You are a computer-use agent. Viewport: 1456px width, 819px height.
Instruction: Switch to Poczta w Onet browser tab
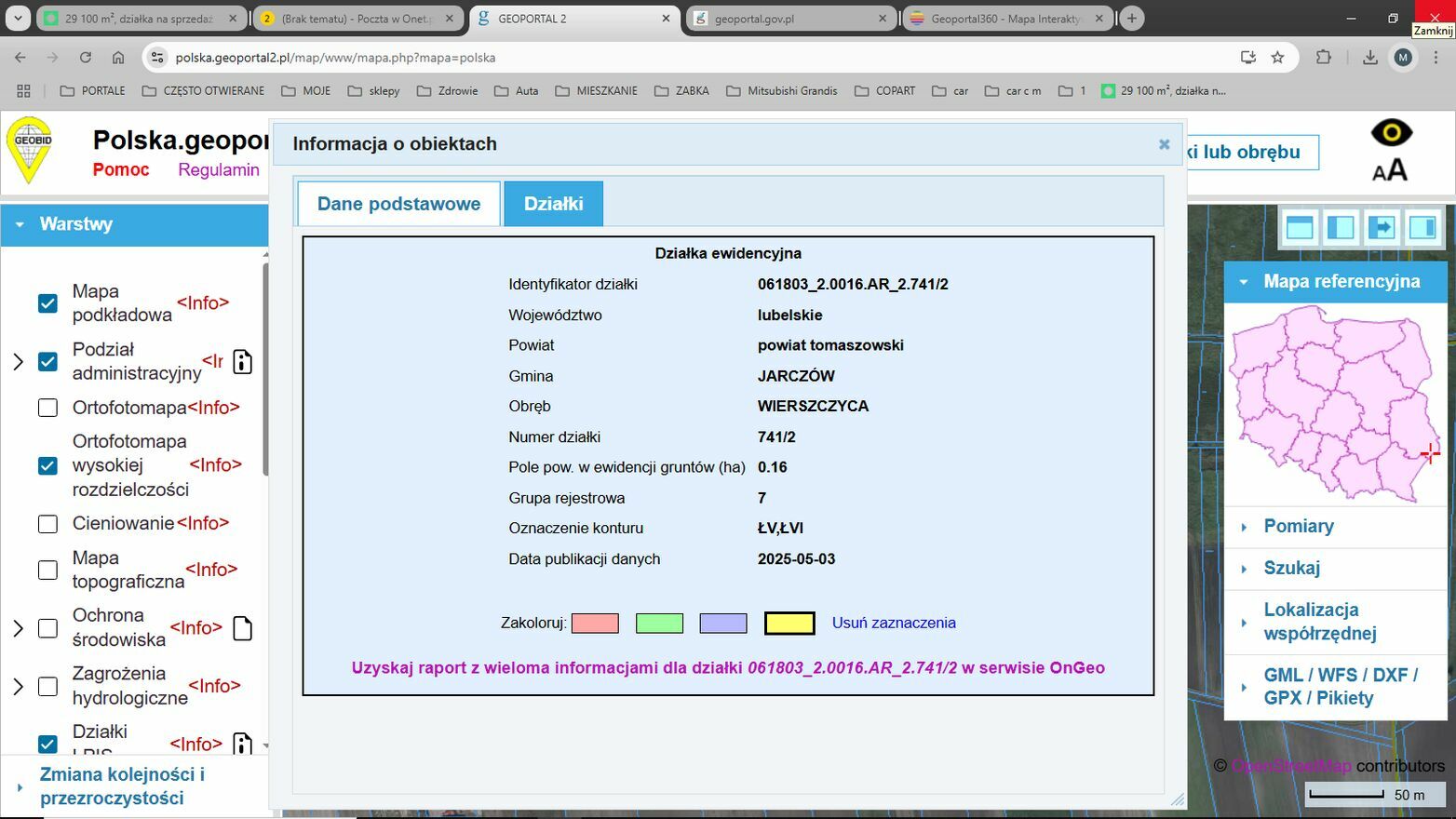[358, 19]
